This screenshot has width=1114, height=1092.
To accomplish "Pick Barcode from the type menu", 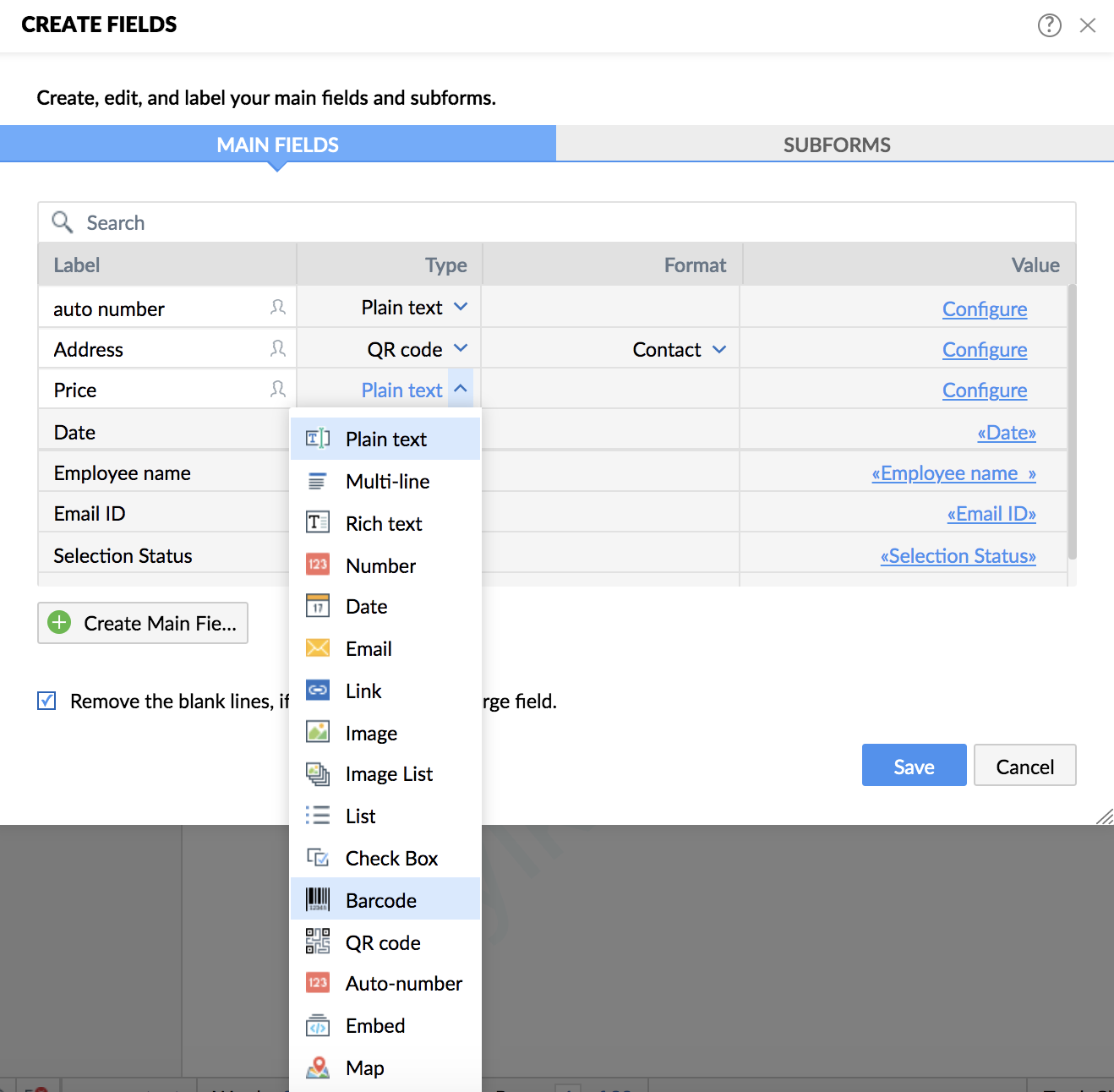I will point(385,900).
